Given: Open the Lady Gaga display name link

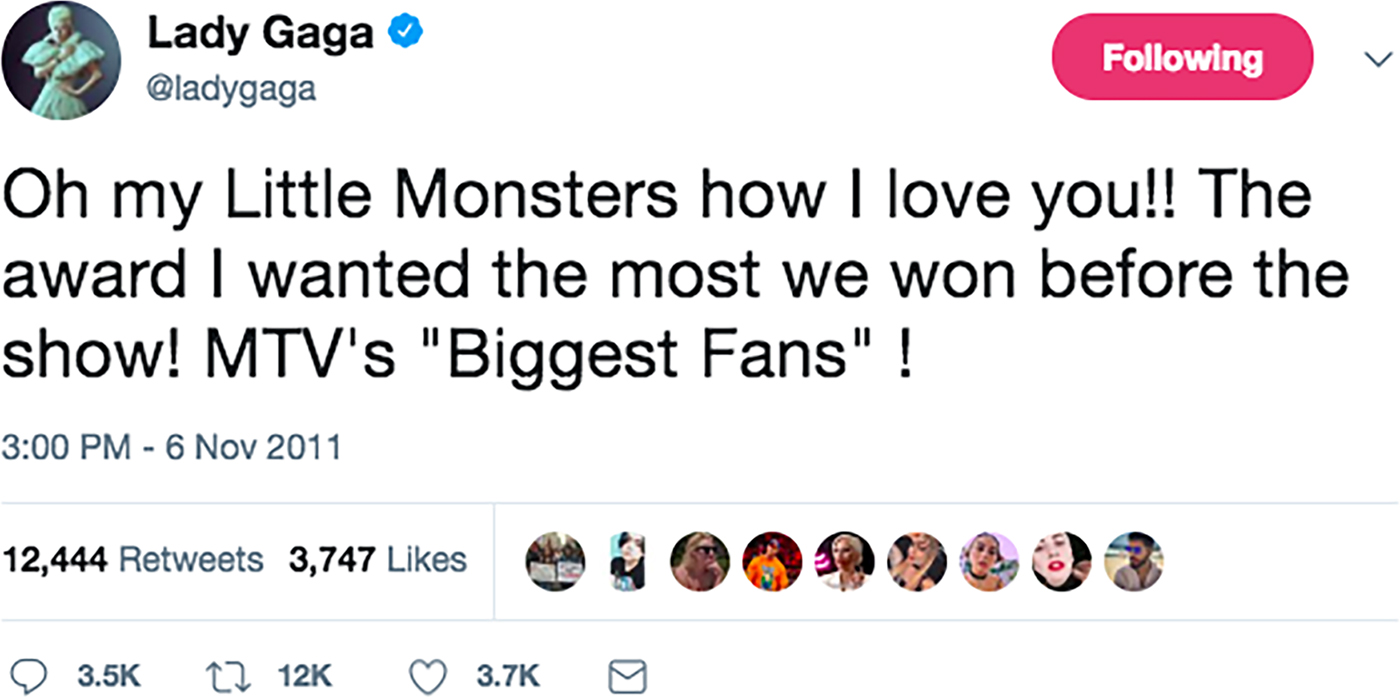Looking at the screenshot, I should point(261,34).
